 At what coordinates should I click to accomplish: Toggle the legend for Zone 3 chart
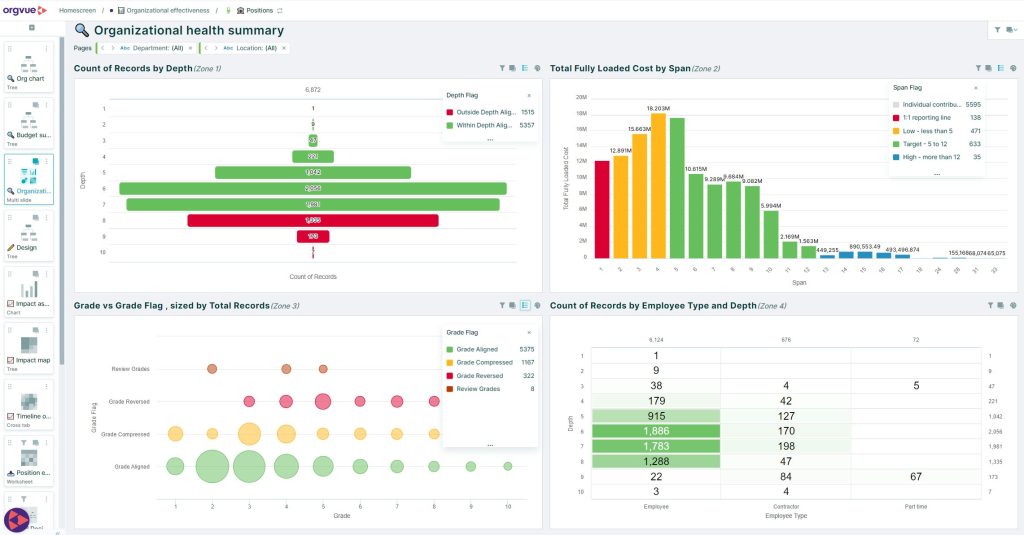point(525,305)
